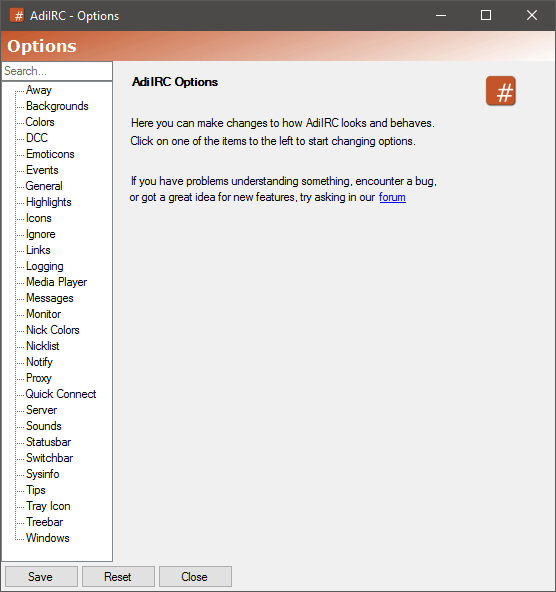
Task: Select Treebar in the tree
Action: pyautogui.click(x=45, y=522)
